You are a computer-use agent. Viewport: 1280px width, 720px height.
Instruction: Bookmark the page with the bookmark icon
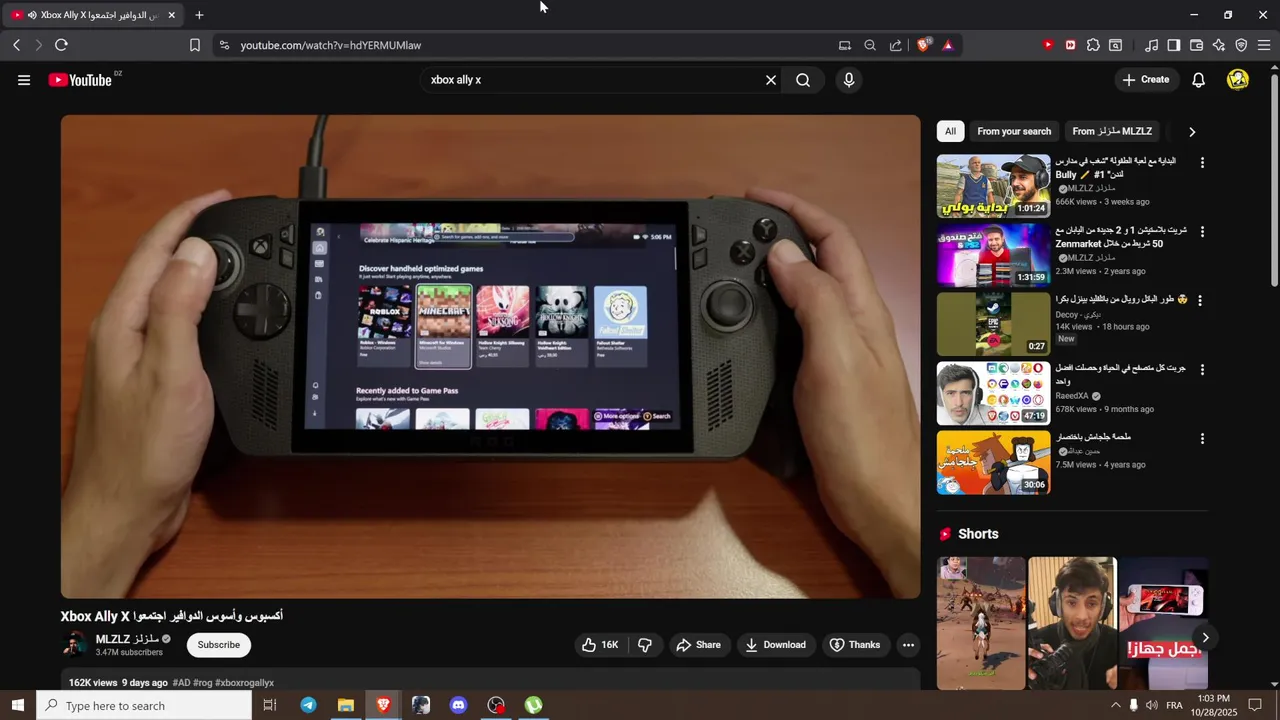(195, 45)
